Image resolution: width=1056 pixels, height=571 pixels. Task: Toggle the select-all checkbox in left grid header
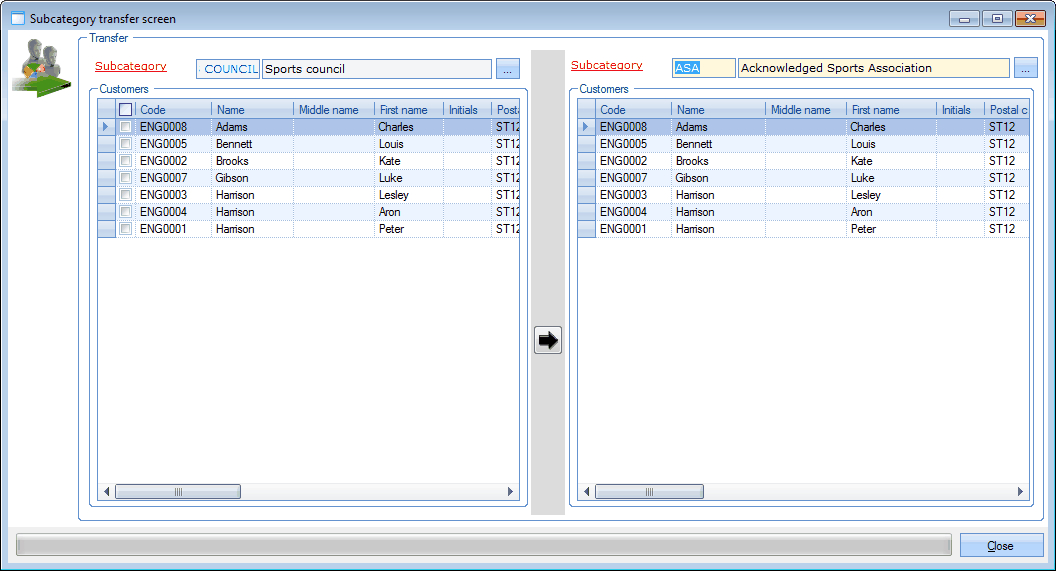click(x=125, y=110)
